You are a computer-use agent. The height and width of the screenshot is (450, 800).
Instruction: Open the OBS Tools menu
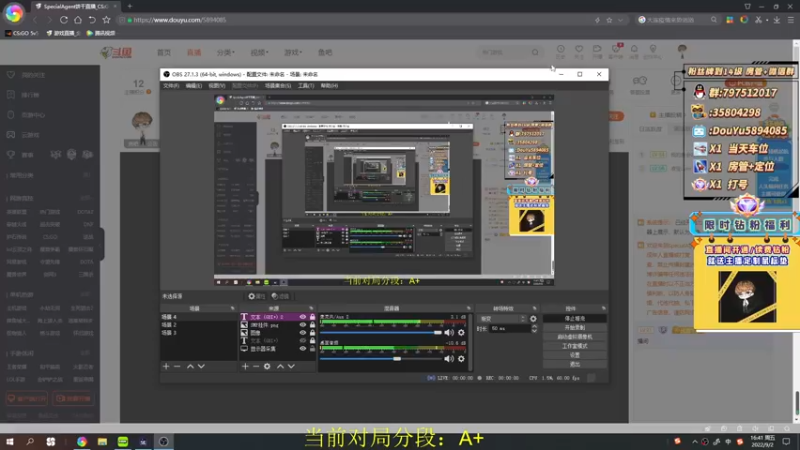click(306, 86)
